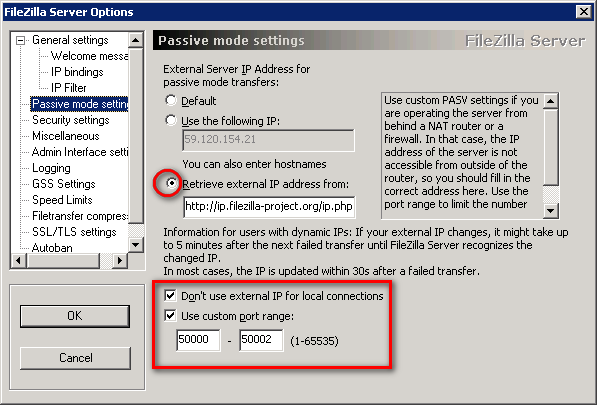The height and width of the screenshot is (405, 597).
Task: Click the 50000 start port field
Action: point(198,340)
